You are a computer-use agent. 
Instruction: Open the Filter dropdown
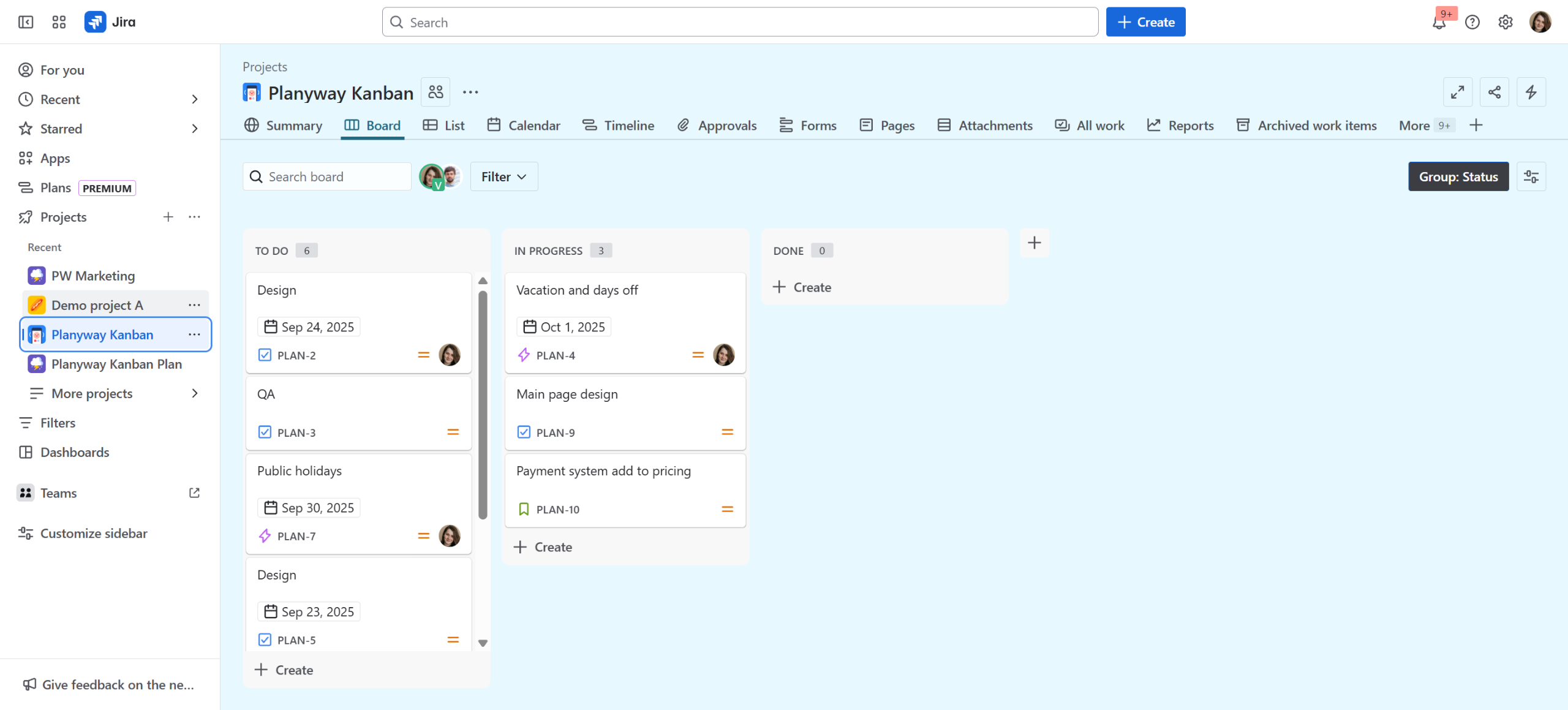point(503,176)
